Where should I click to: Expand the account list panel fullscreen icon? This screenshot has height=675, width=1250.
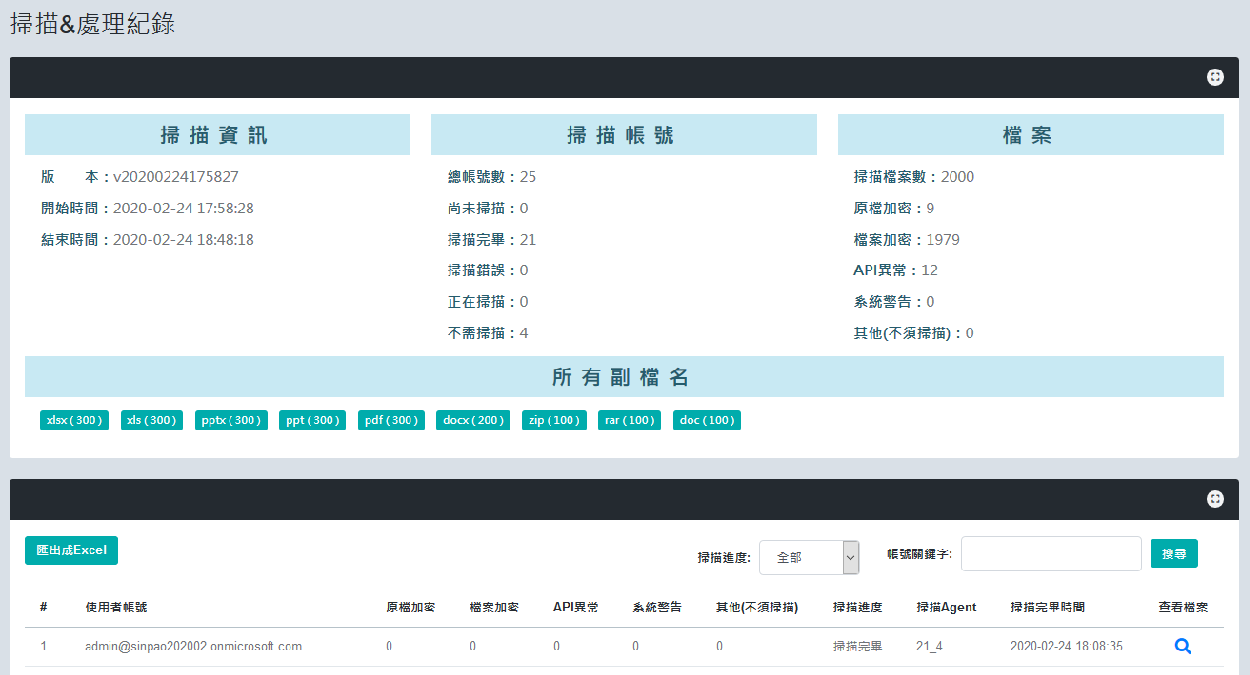(1215, 499)
